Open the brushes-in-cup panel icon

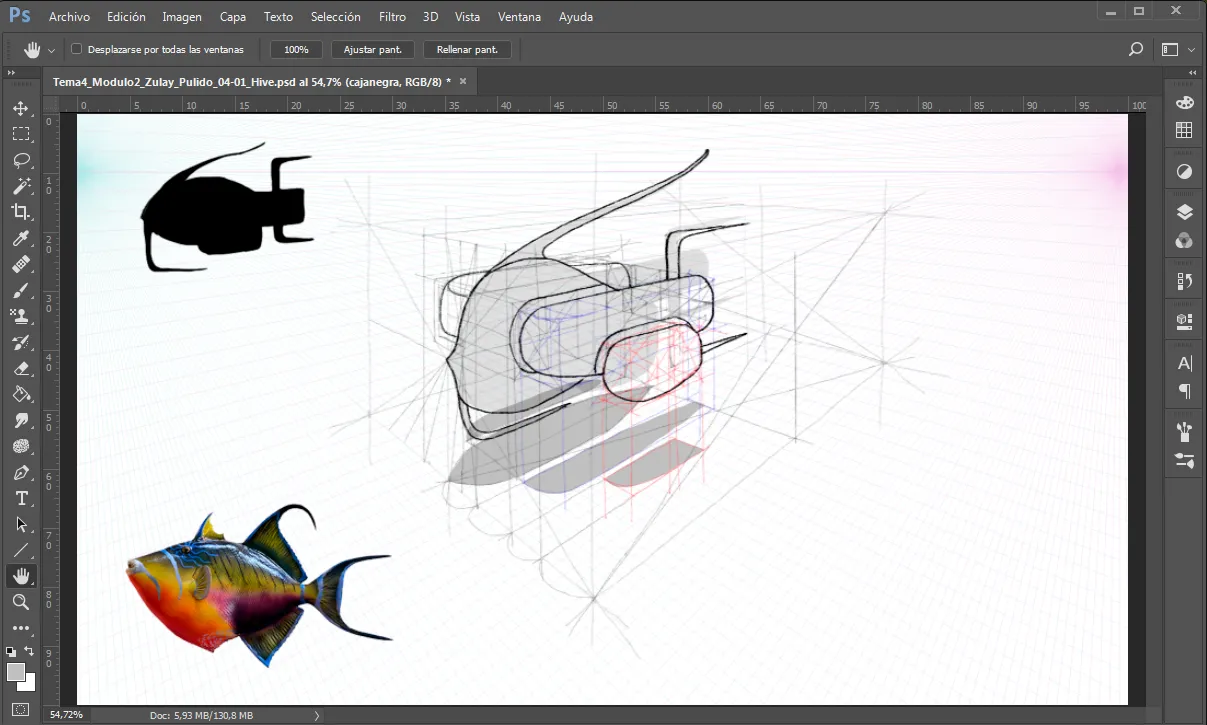pyautogui.click(x=1184, y=432)
